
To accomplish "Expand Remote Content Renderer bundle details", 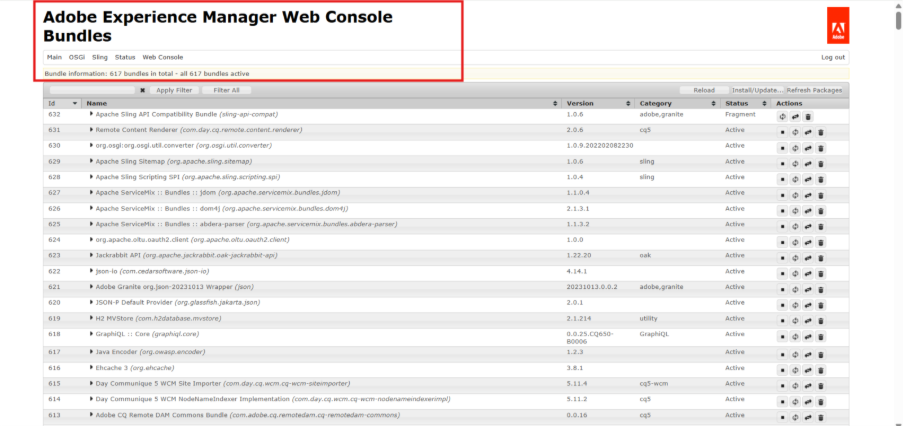I will point(91,130).
